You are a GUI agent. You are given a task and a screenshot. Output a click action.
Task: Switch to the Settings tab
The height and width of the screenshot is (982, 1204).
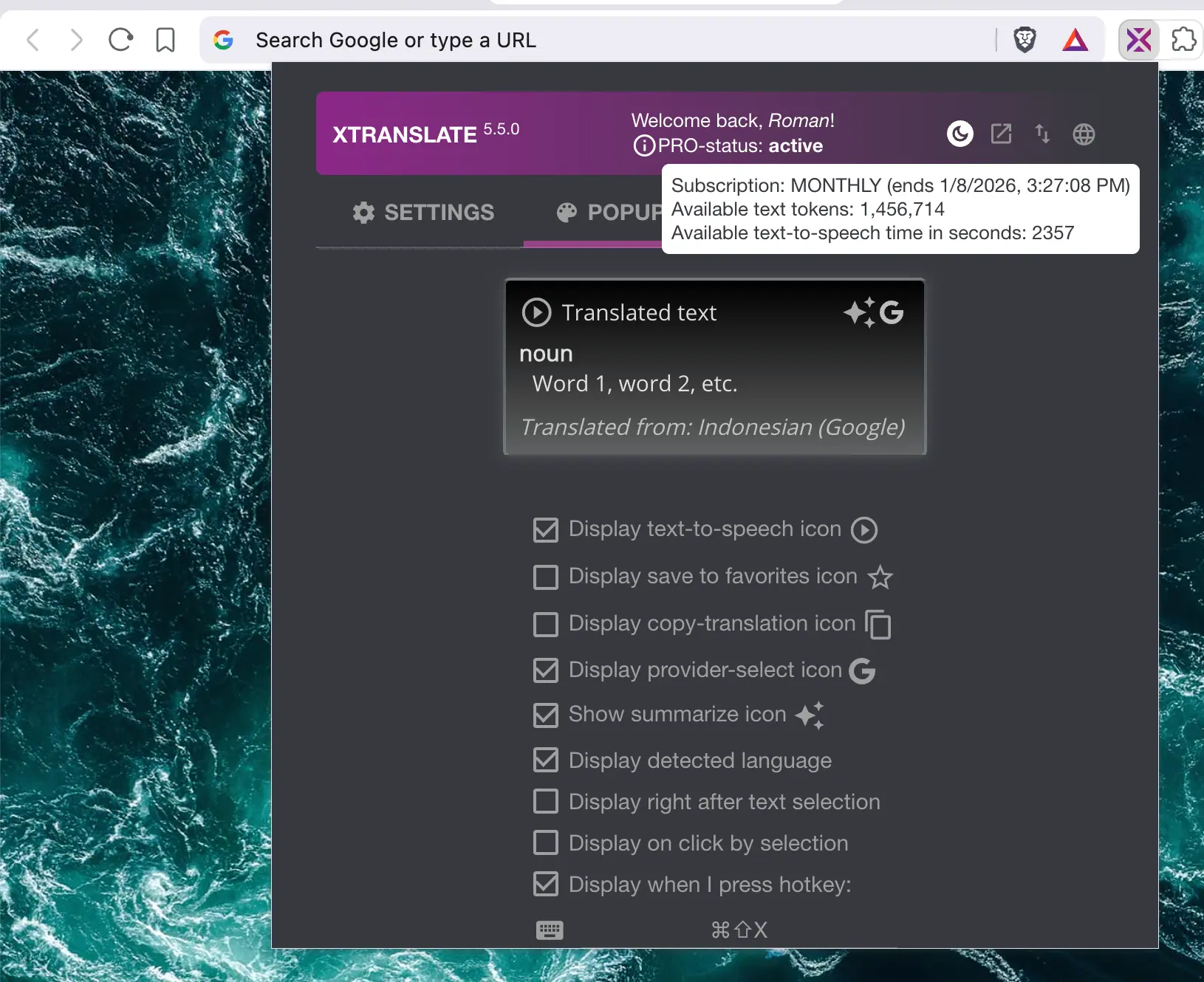coord(423,213)
